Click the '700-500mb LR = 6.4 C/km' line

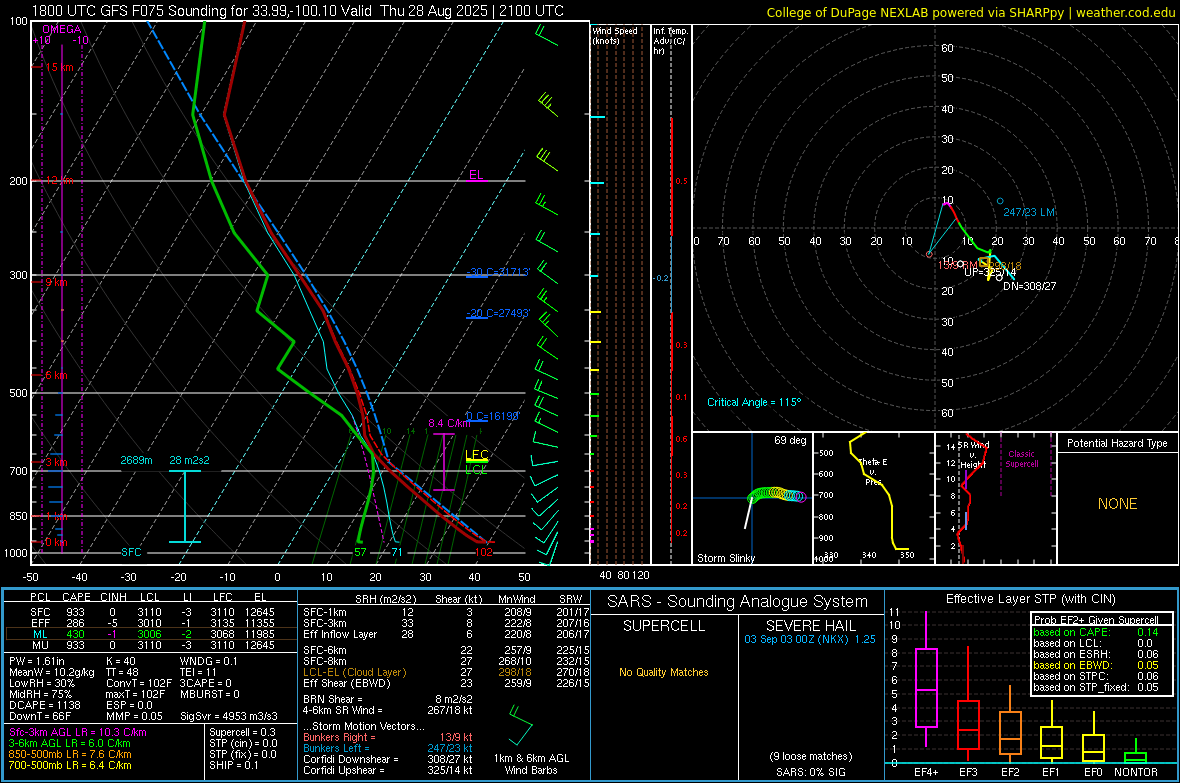pyautogui.click(x=70, y=765)
